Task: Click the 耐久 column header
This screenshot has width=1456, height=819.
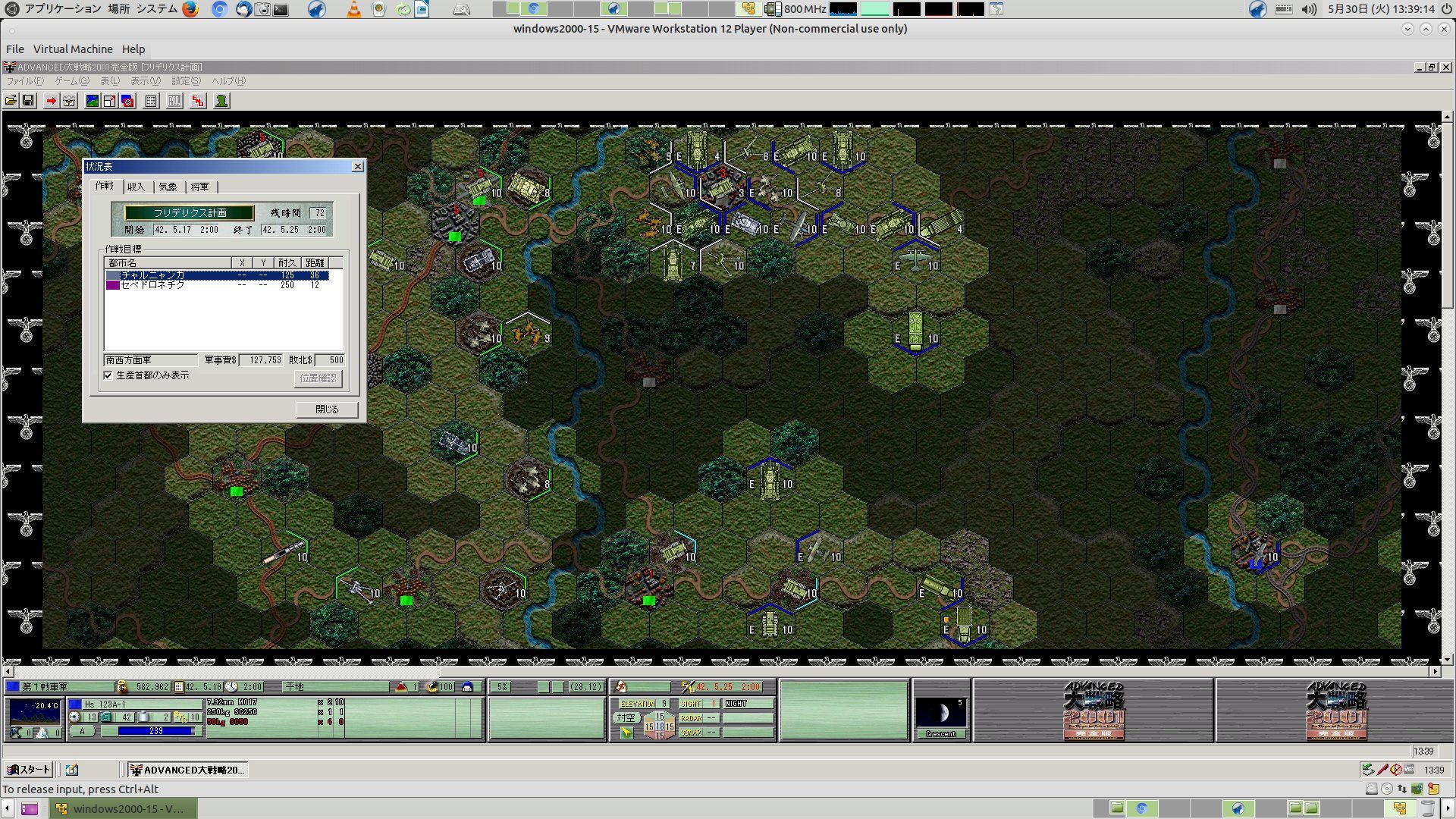Action: pyautogui.click(x=287, y=262)
